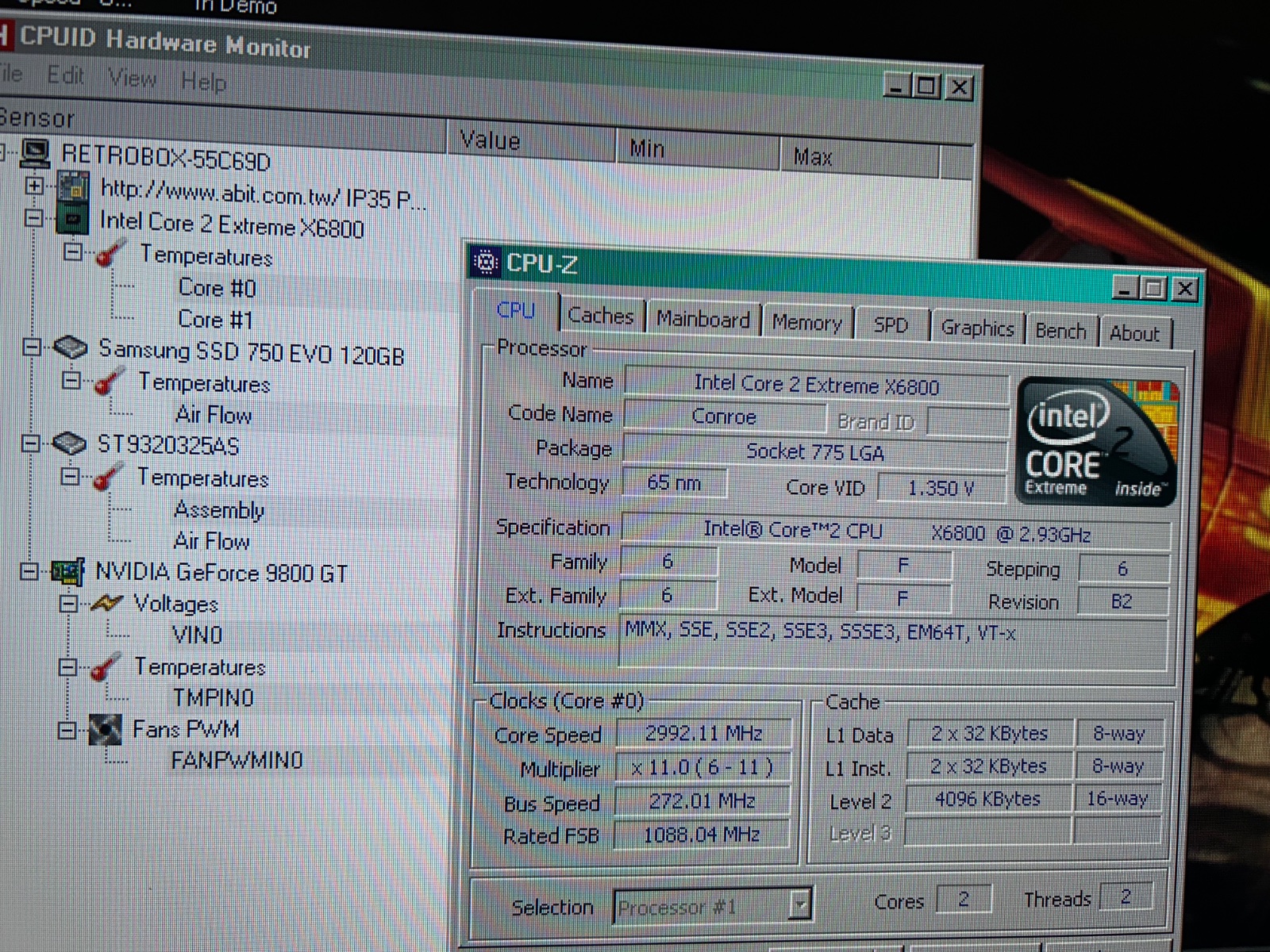Select the Core #1 temperature row
This screenshot has width=1270, height=952.
[x=215, y=320]
